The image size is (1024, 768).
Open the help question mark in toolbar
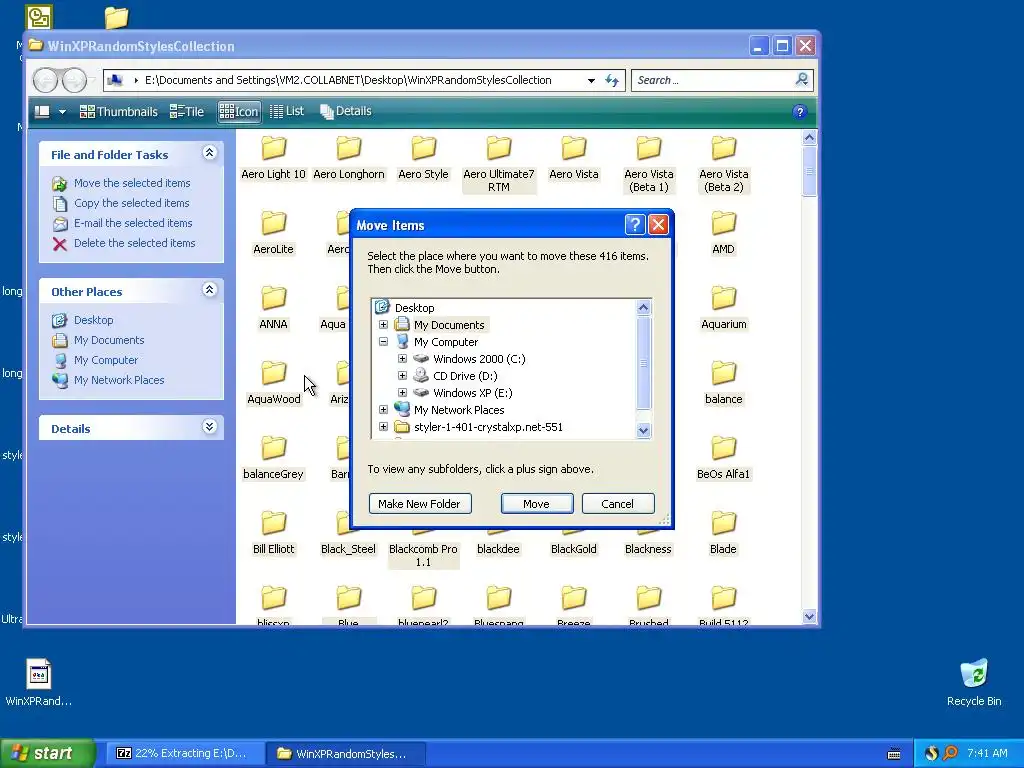[799, 112]
